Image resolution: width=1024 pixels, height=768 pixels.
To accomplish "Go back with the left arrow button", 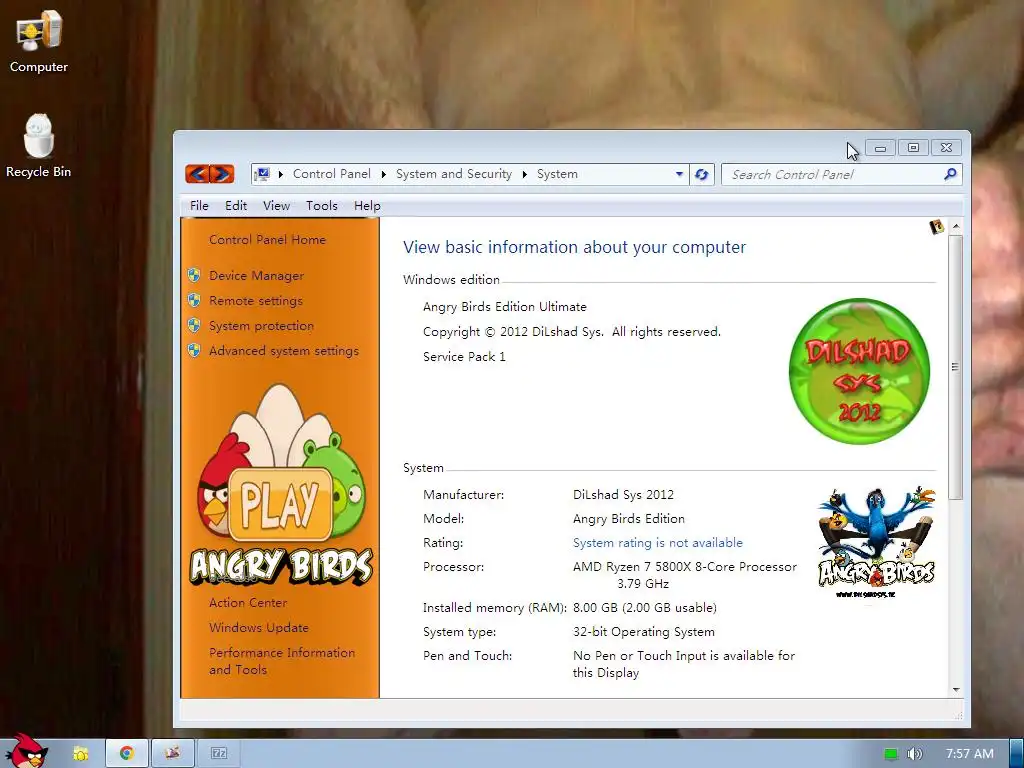I will click(197, 174).
